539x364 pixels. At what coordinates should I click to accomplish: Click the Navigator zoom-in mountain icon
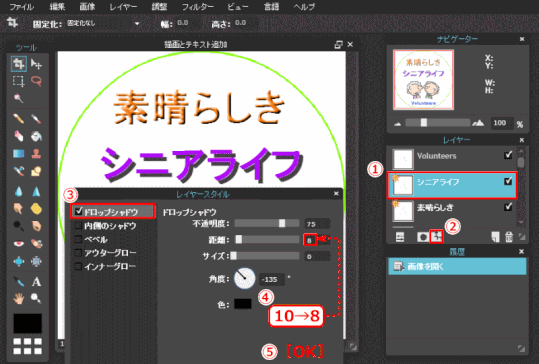(x=478, y=123)
